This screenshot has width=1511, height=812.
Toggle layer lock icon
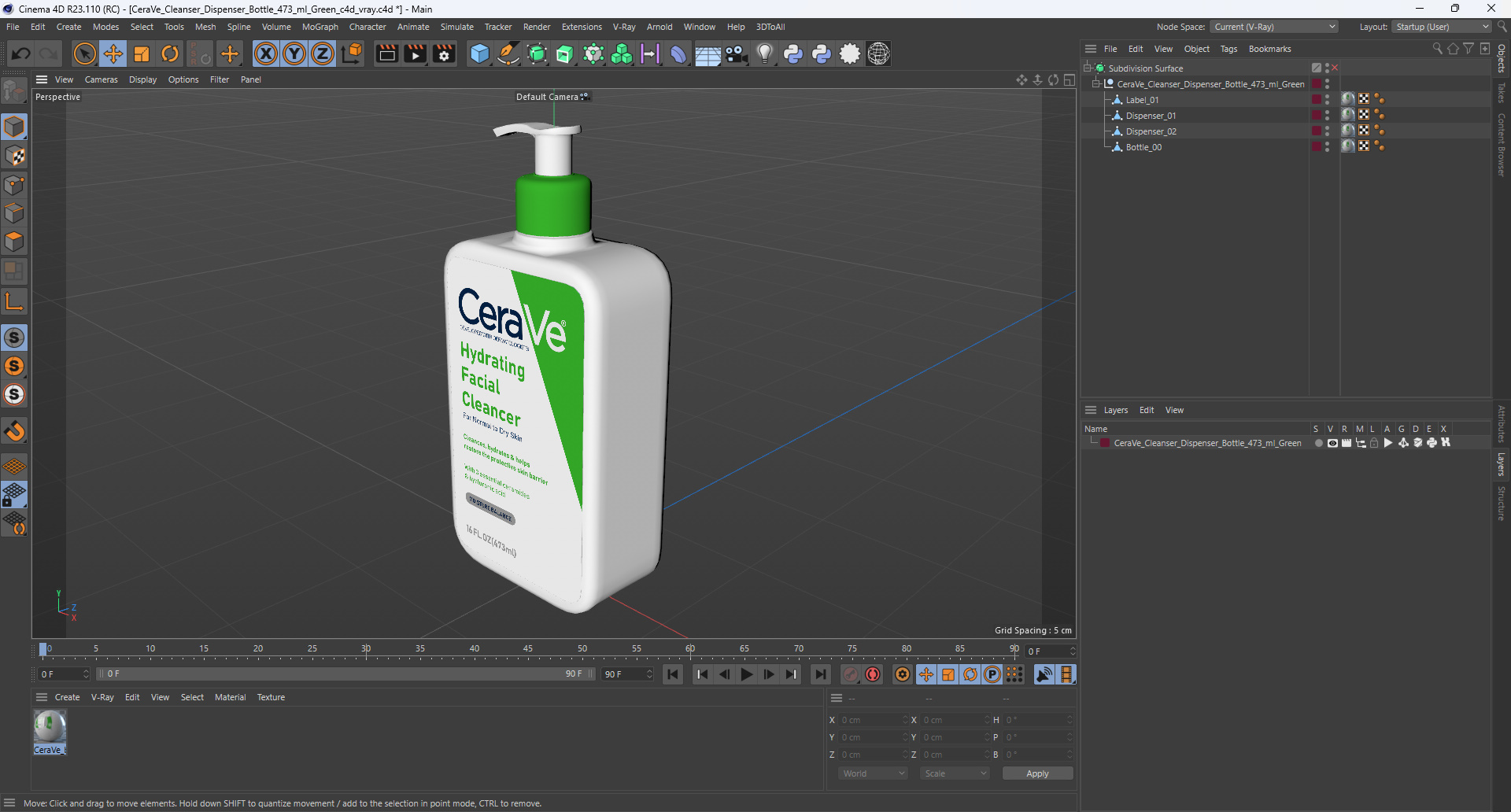1374,443
